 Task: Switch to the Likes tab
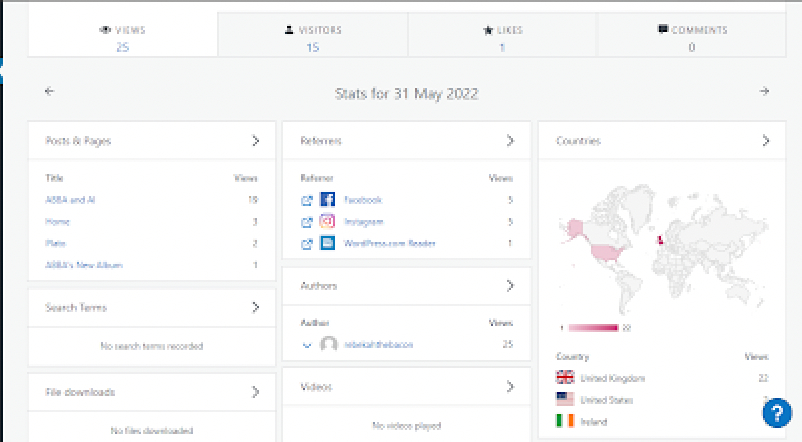[502, 34]
